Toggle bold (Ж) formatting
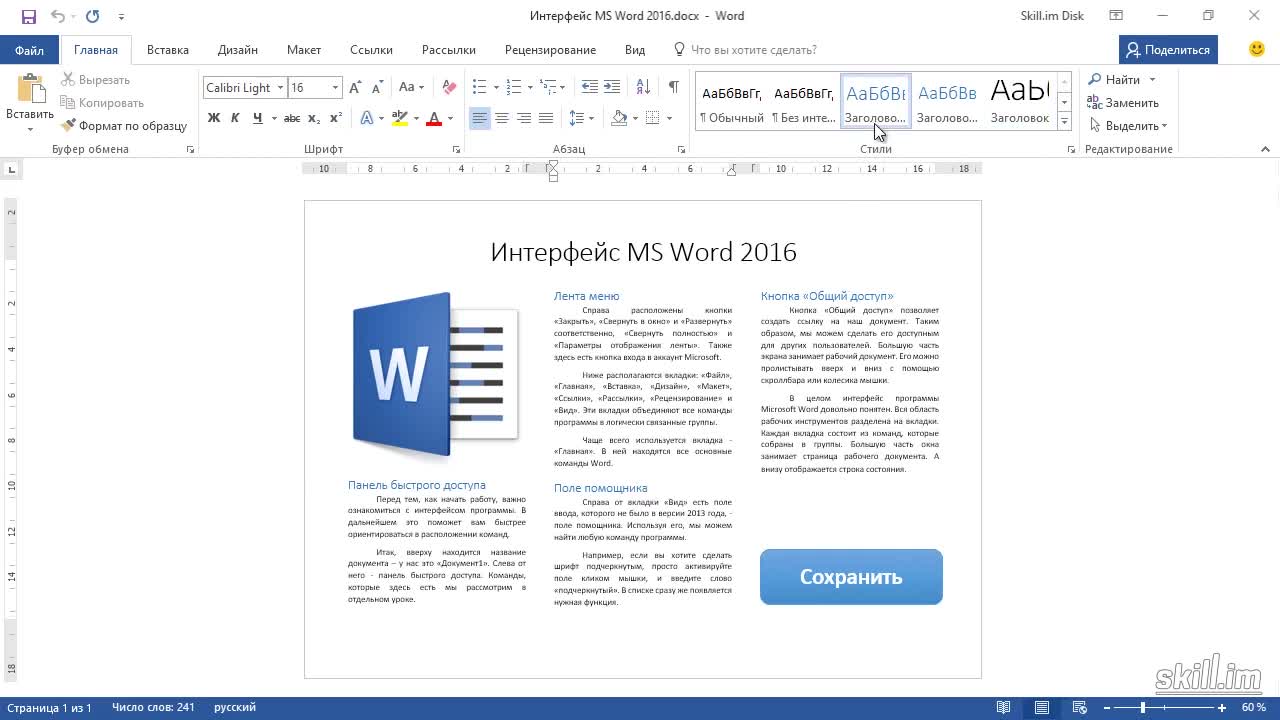Image resolution: width=1280 pixels, height=720 pixels. [214, 118]
